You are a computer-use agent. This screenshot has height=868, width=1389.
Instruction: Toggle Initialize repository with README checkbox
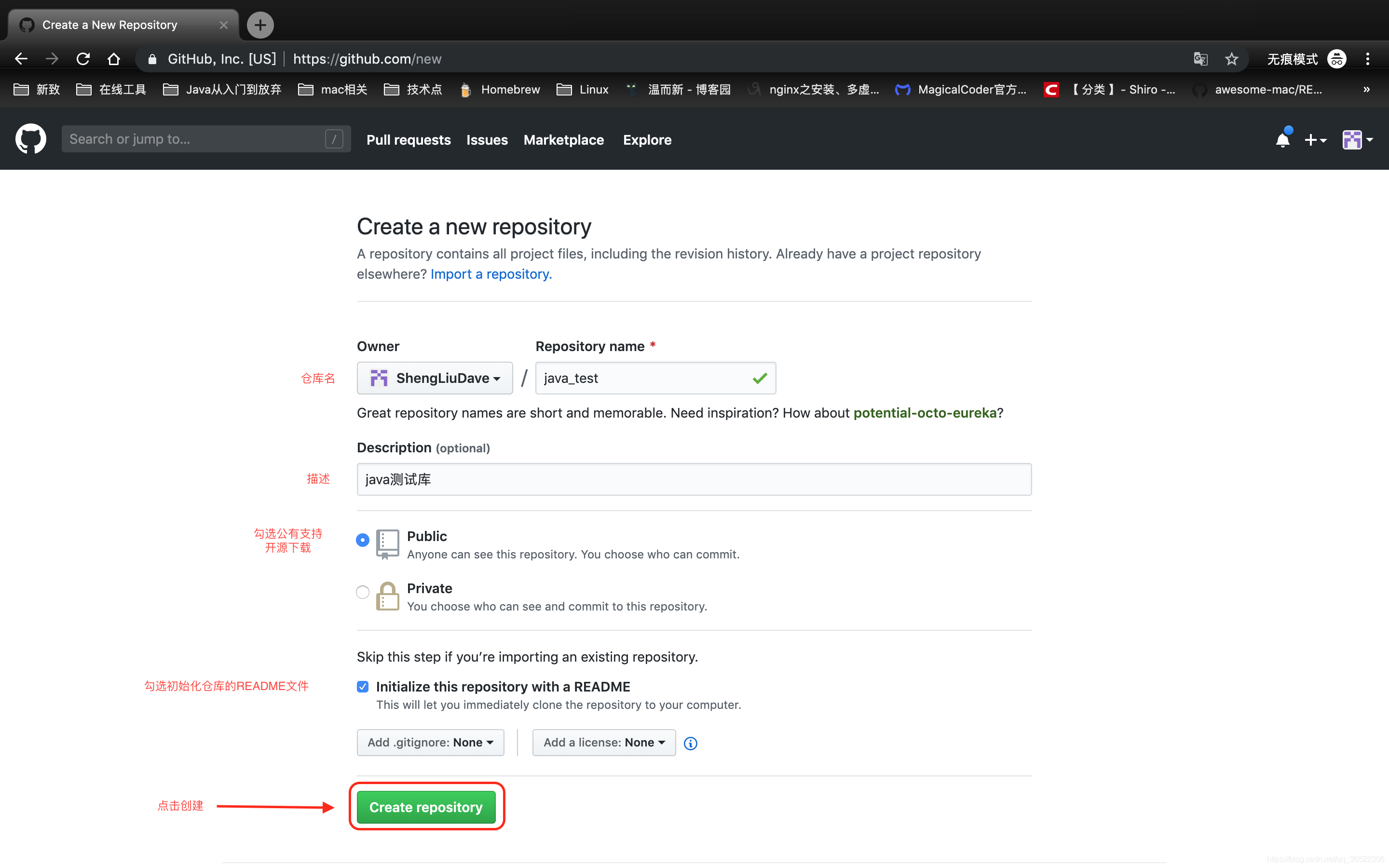[x=362, y=686]
